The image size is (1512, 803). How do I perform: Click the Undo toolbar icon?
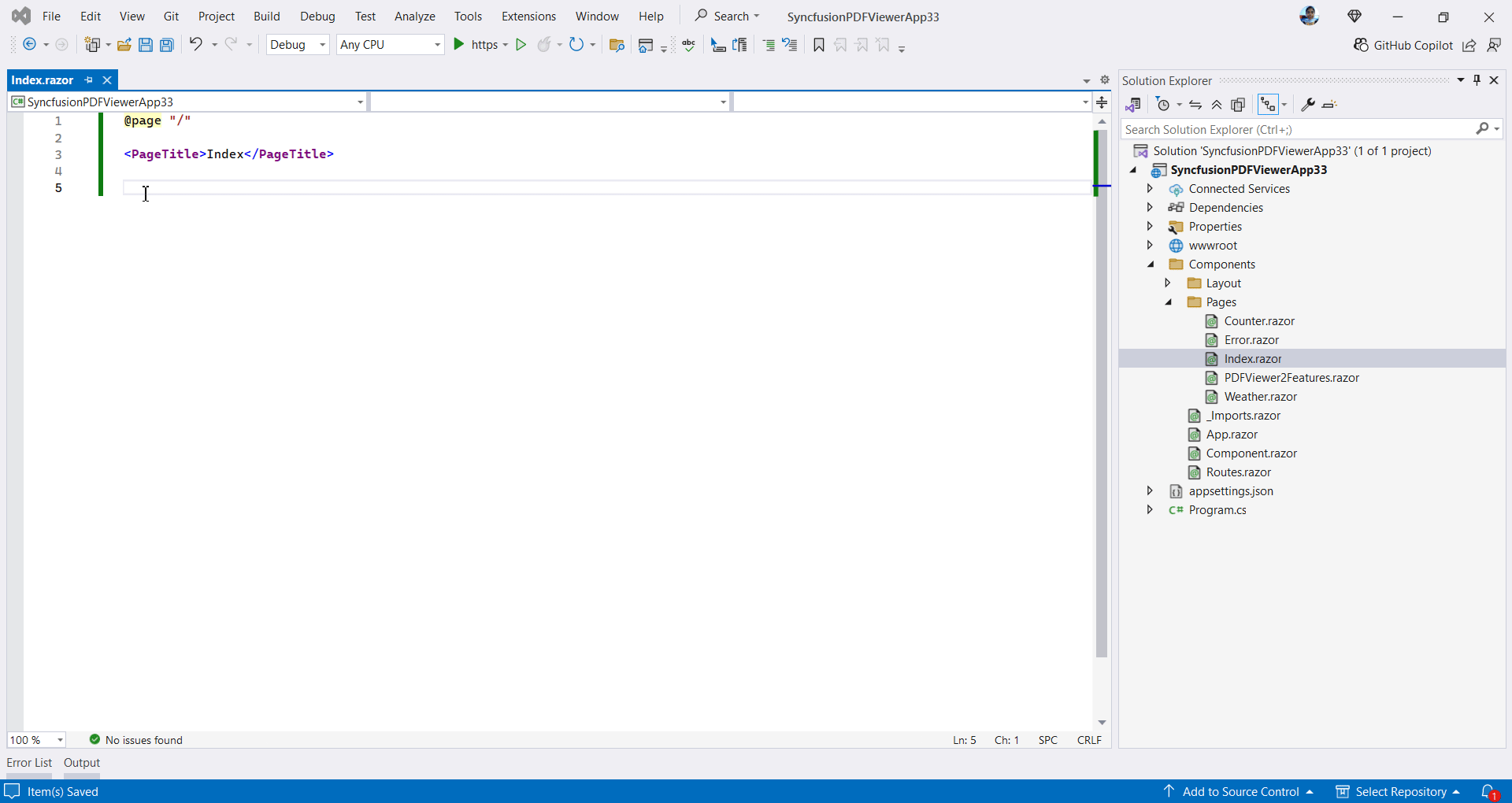tap(195, 45)
